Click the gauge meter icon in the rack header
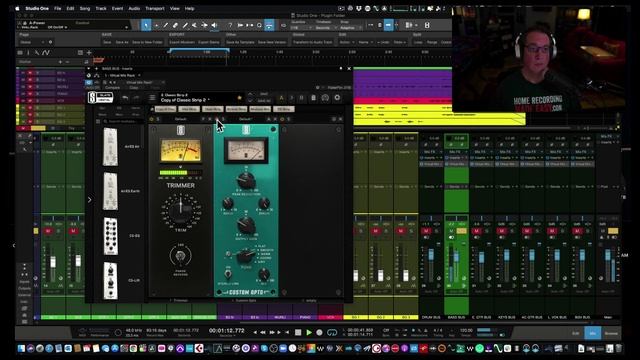Viewport: 640px width, 360px height. point(325,98)
